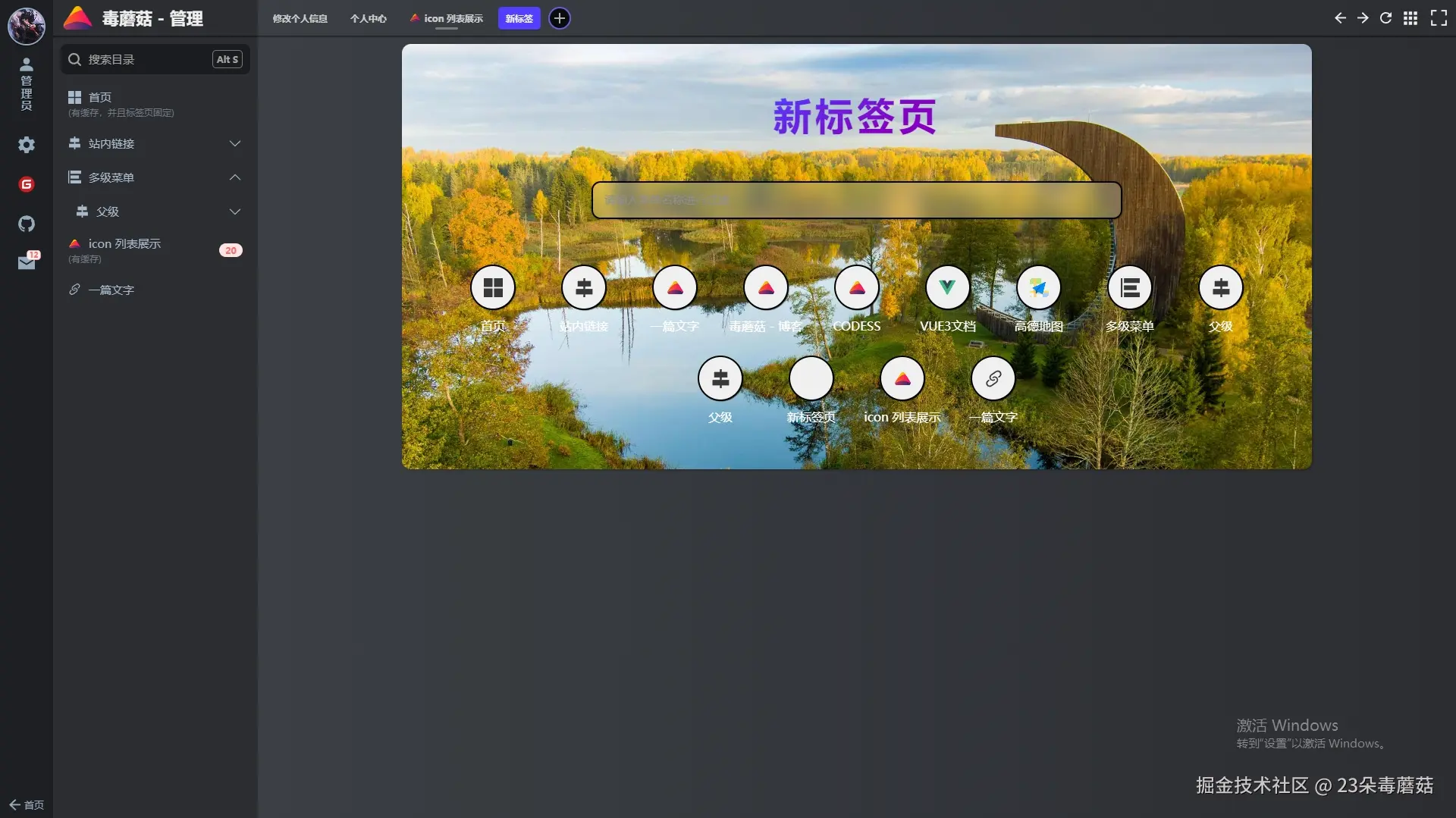
Task: Click the 首页 back button at bottom left
Action: coord(25,805)
